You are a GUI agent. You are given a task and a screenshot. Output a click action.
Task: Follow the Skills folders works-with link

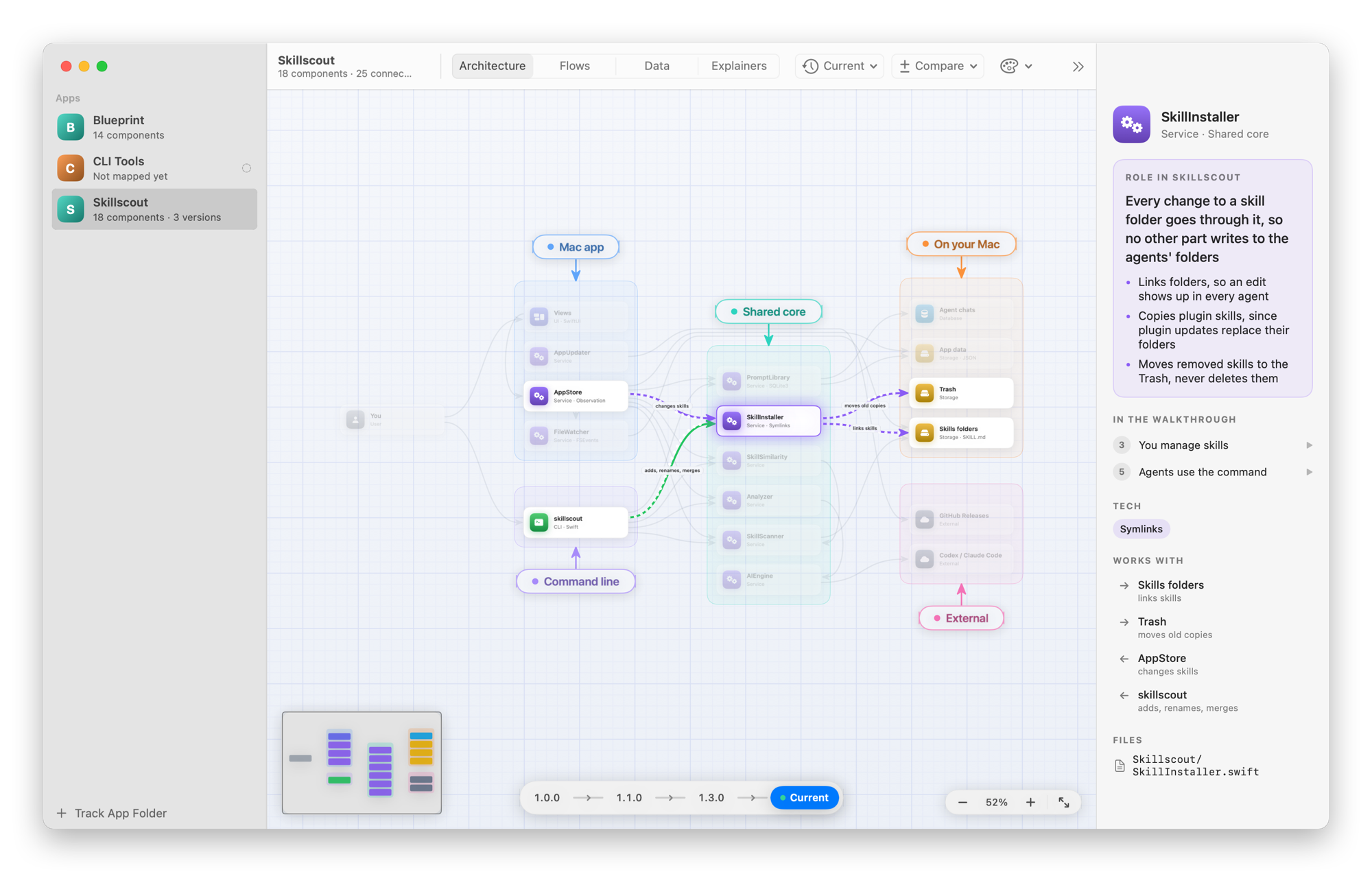tap(1170, 591)
